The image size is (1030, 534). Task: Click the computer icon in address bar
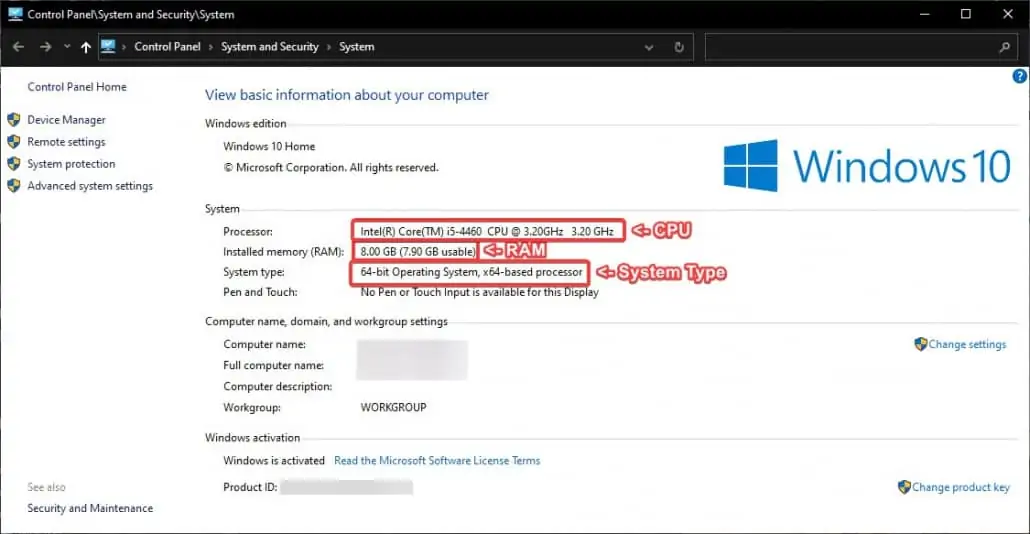pos(108,46)
